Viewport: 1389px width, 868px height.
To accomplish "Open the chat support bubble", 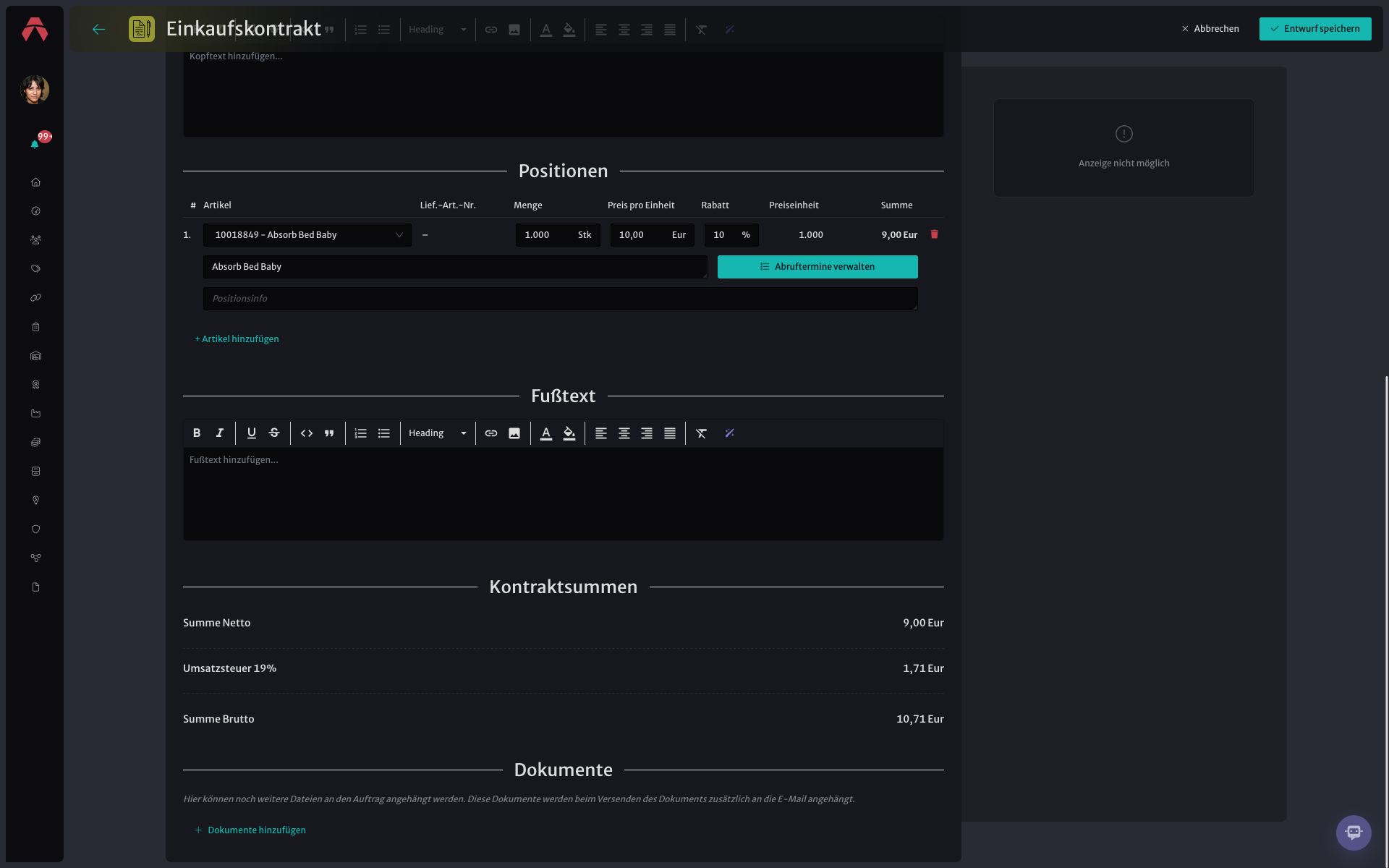I will pyautogui.click(x=1354, y=833).
